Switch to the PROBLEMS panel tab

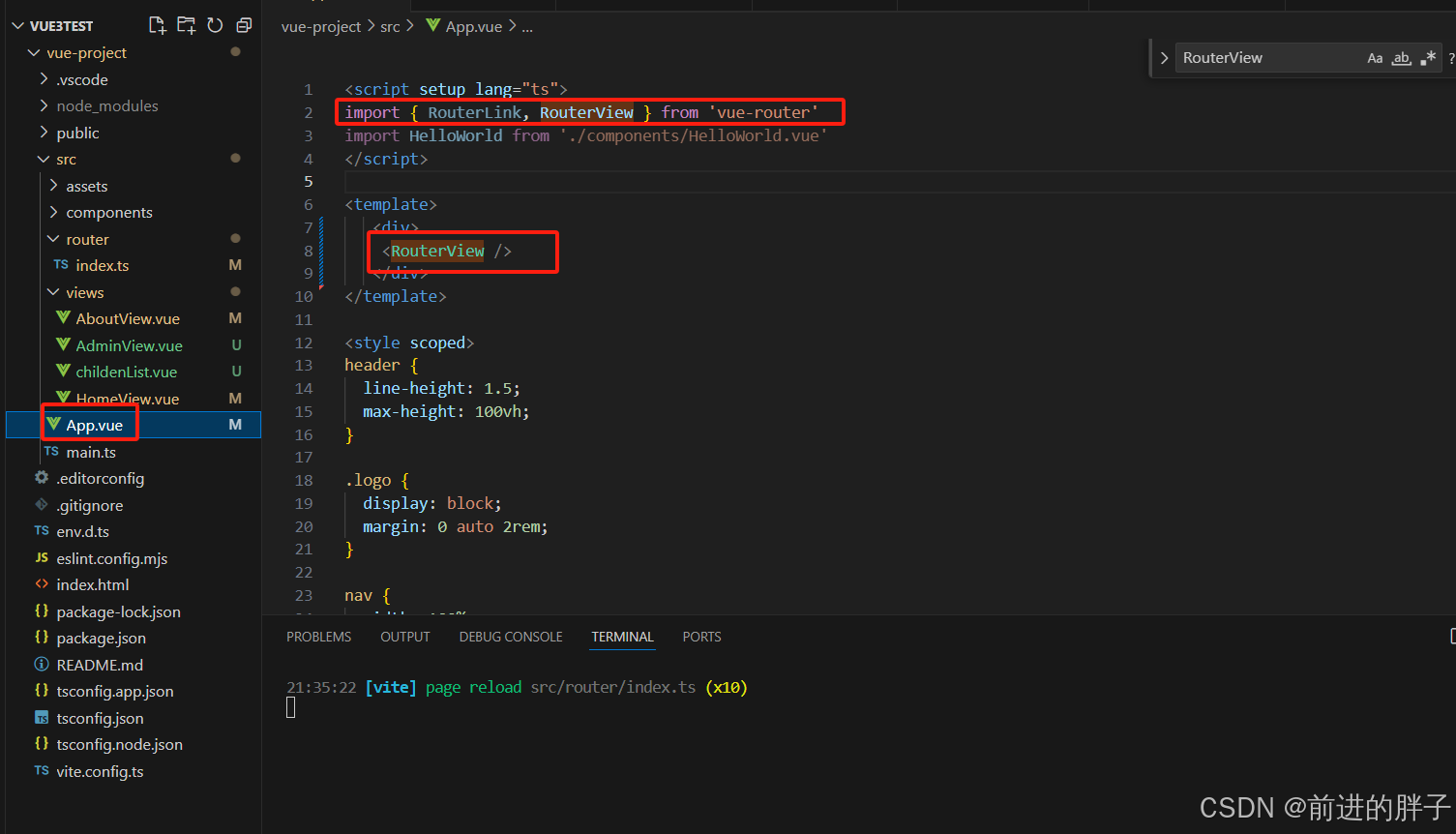coord(318,637)
